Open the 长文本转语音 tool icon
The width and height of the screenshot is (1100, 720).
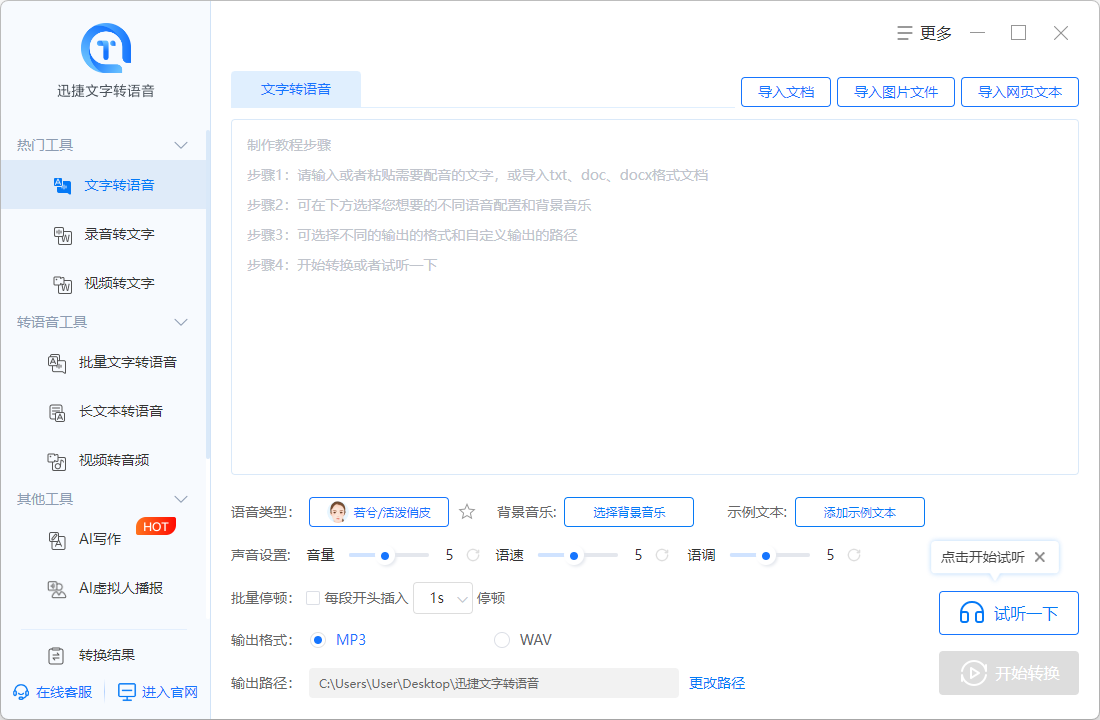[57, 412]
